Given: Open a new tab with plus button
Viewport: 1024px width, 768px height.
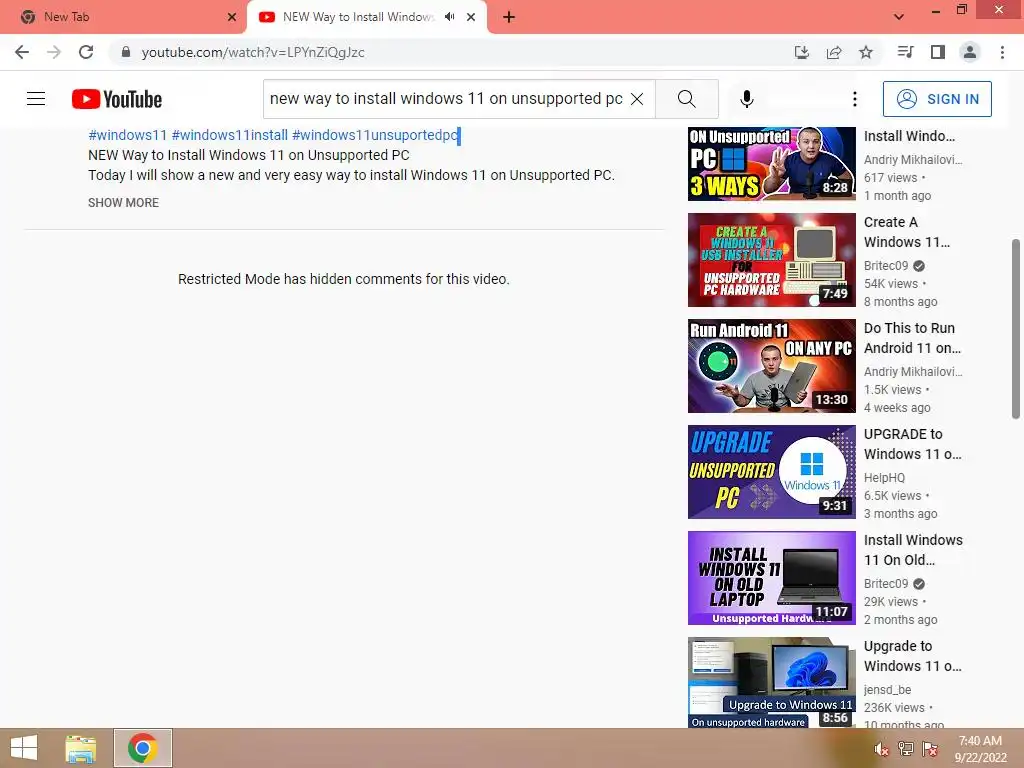Looking at the screenshot, I should [509, 17].
